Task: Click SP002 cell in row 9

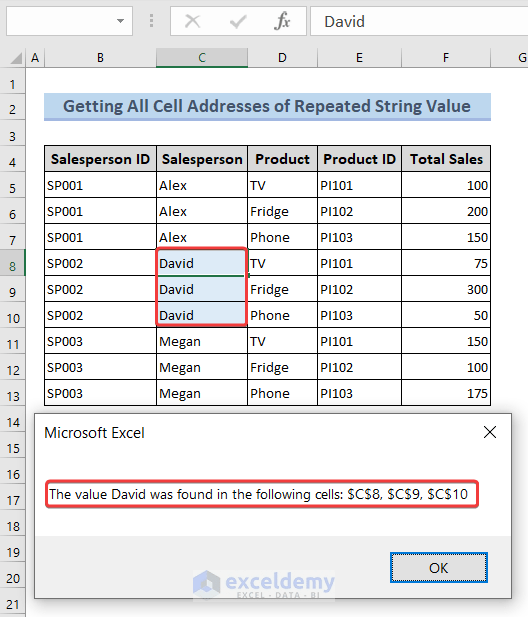Action: pos(100,289)
